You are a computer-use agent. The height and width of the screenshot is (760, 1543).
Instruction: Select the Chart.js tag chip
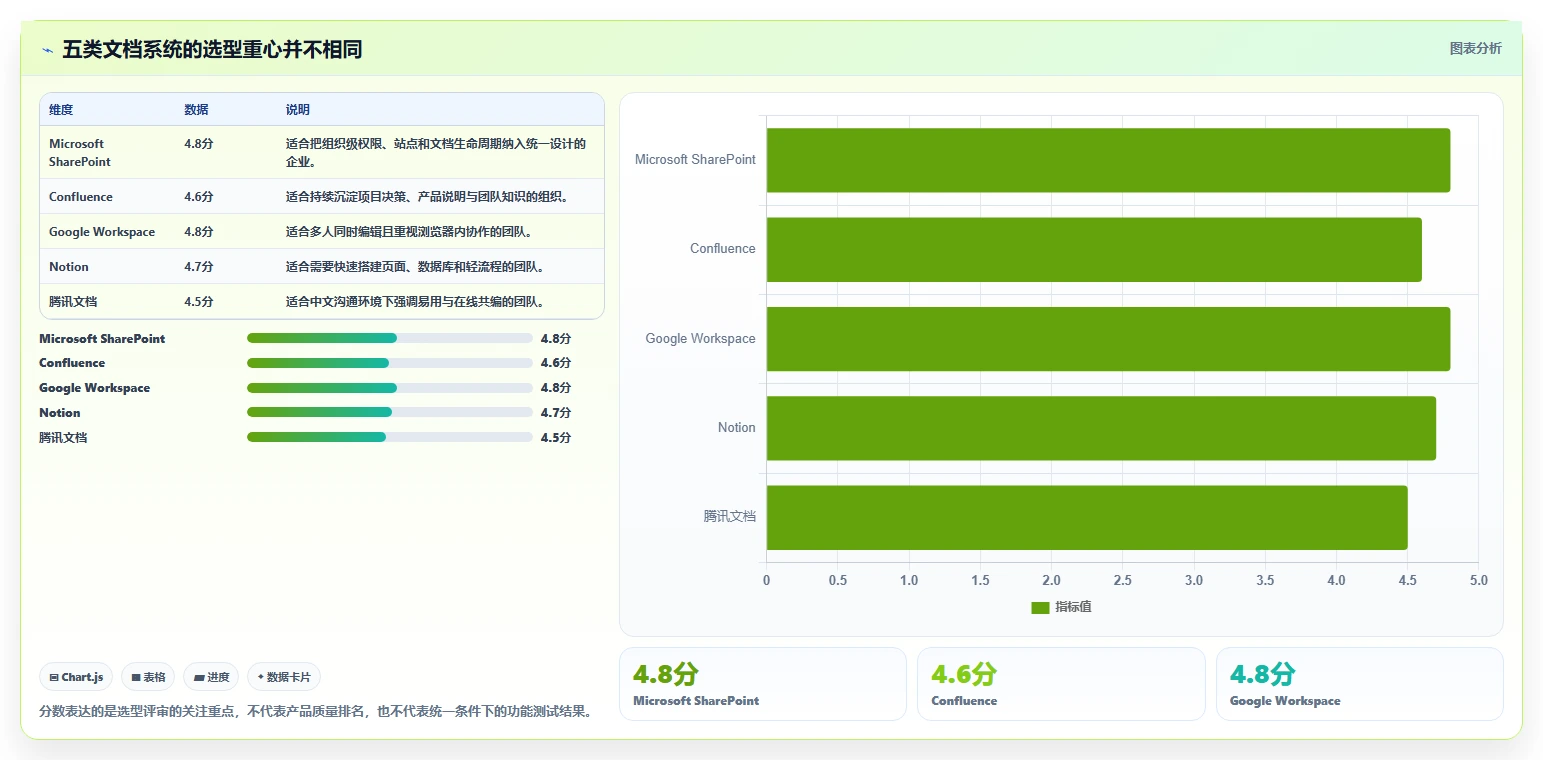click(77, 677)
